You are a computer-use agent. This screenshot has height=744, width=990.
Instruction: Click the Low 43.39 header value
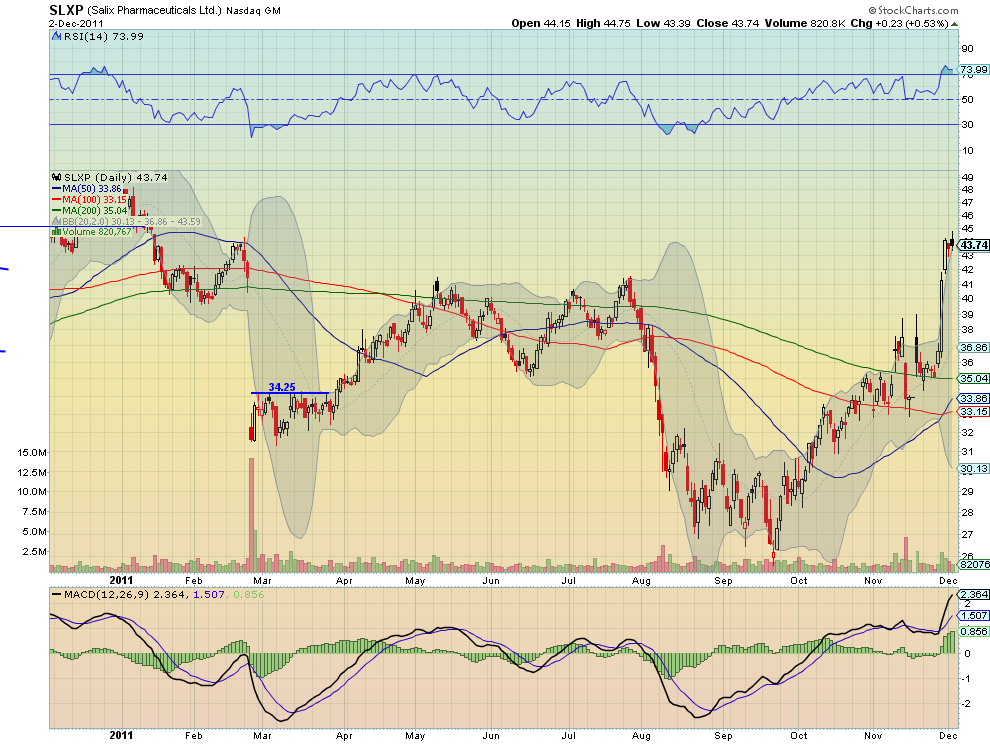click(x=663, y=23)
